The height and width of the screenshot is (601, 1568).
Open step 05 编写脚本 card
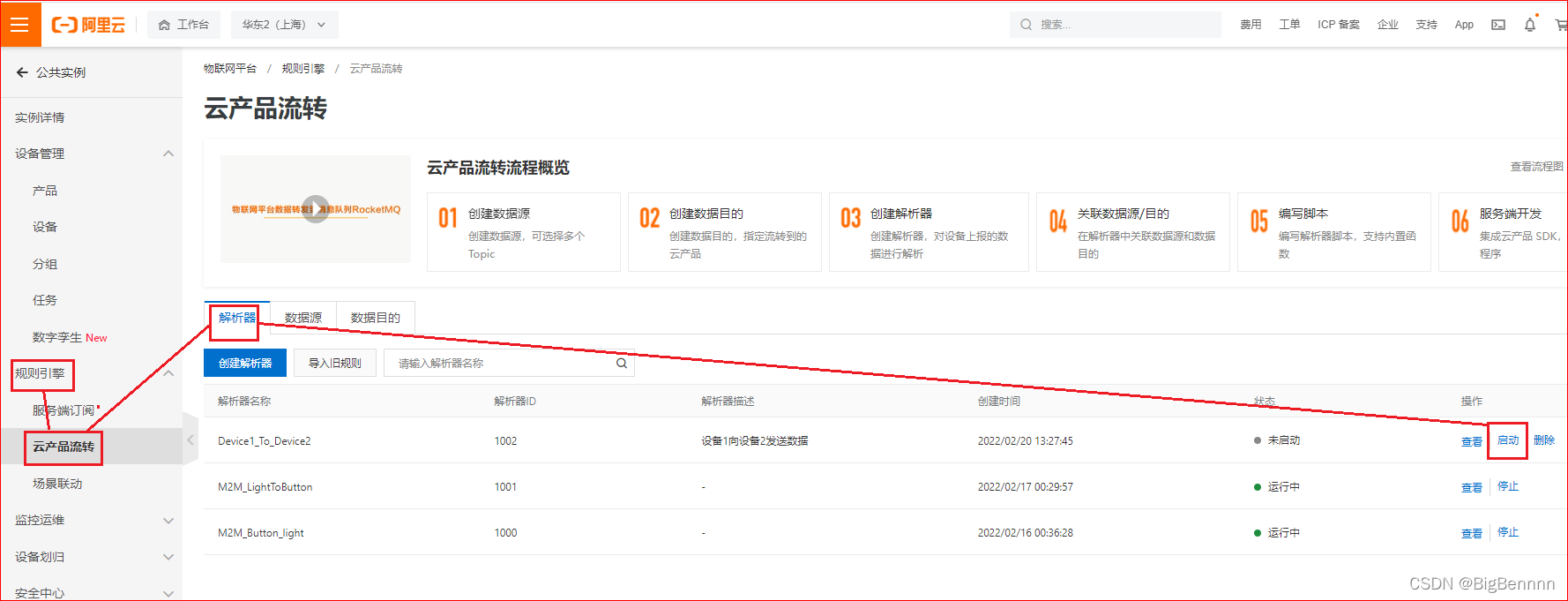[1334, 232]
